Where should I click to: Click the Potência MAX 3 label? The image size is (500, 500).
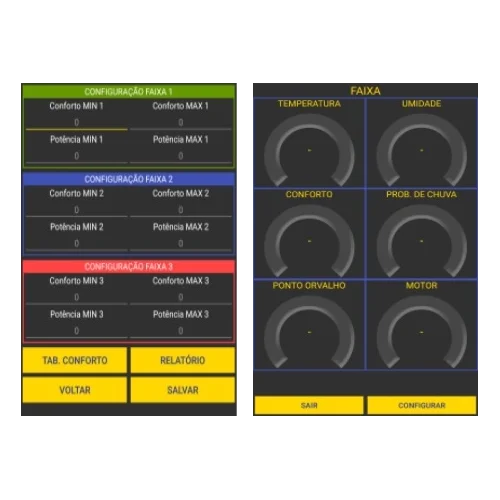pos(181,314)
